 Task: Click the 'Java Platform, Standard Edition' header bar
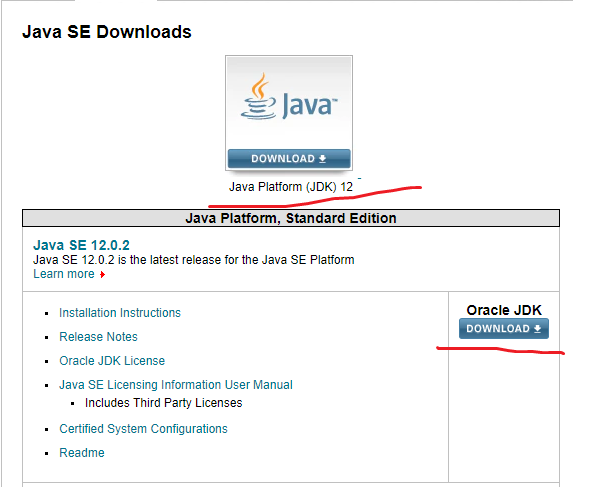tap(291, 218)
